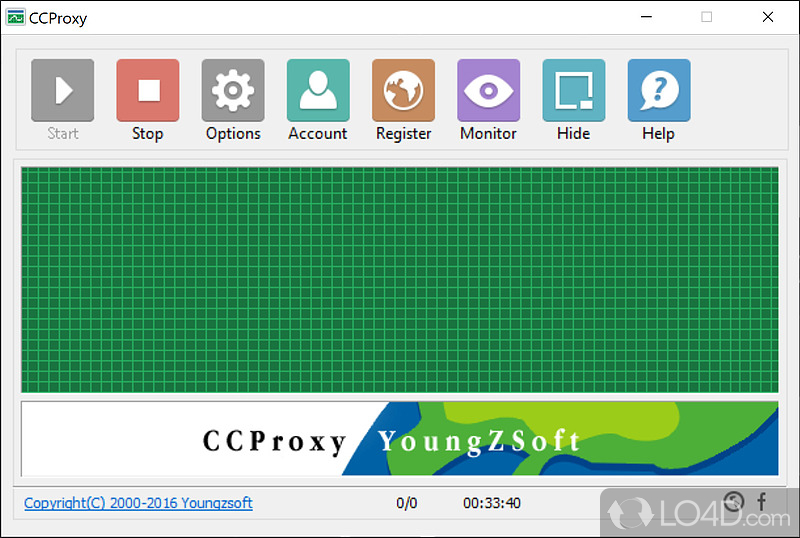Hide the window with the Hide icon
The image size is (800, 538).
(574, 90)
